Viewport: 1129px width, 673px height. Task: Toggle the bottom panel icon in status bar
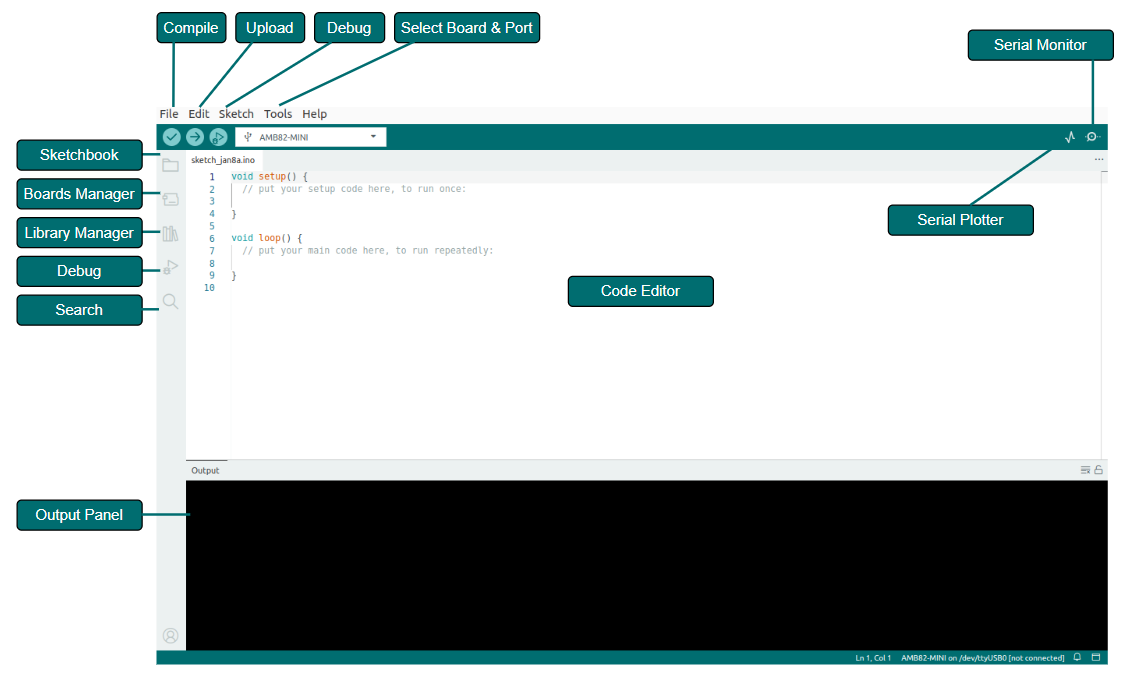1096,657
